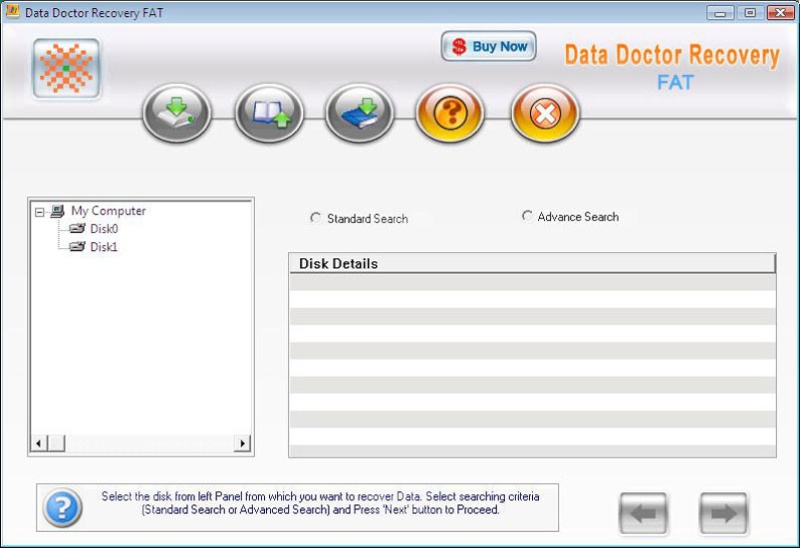The image size is (800, 548).
Task: Click the tree panel scroll right arrow
Action: click(242, 443)
